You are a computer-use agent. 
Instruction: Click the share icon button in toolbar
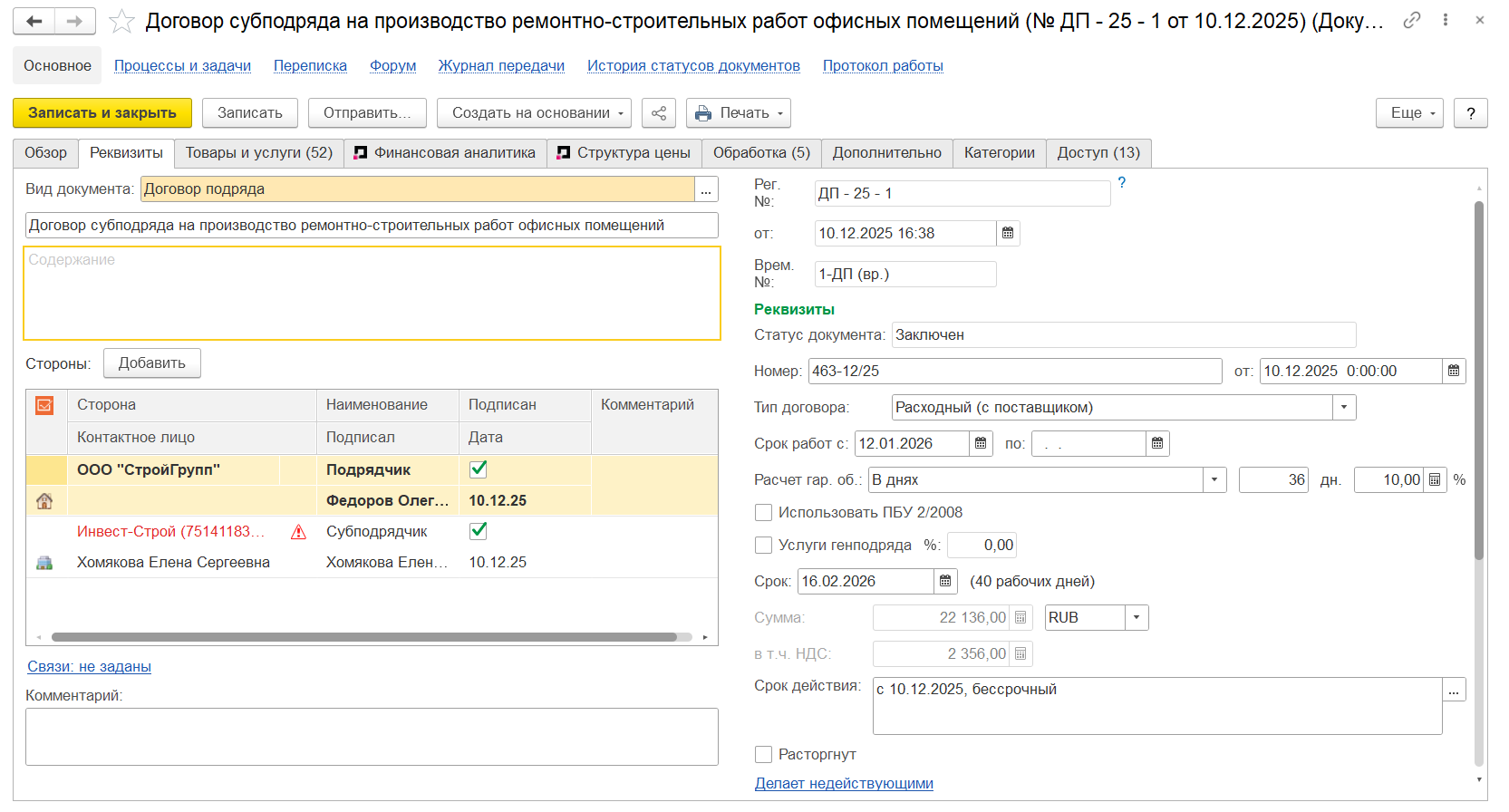(x=659, y=113)
